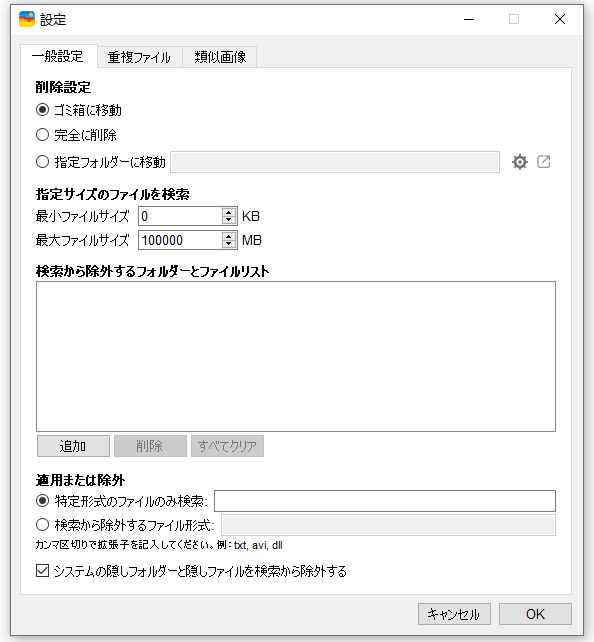
Task: Click the 特定形式のファイルのみ検索 text field
Action: (x=385, y=501)
